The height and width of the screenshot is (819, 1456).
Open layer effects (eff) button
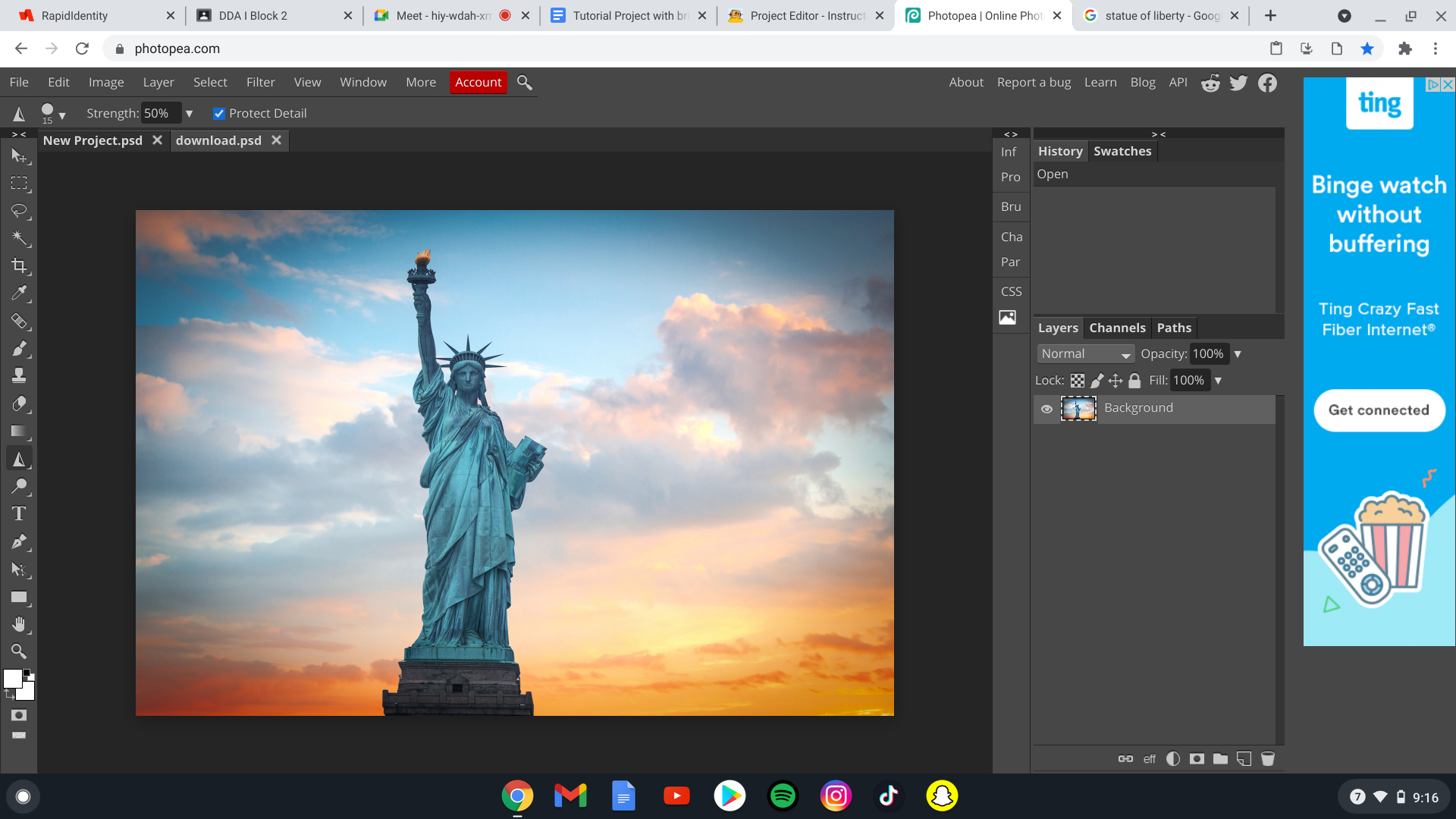1150,758
